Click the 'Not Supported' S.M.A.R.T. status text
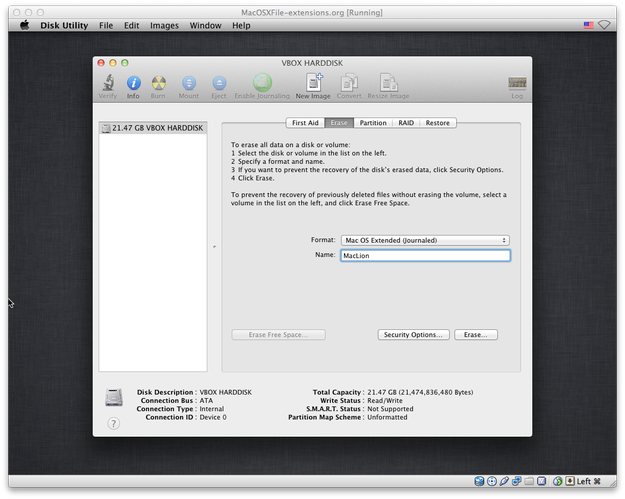 [390, 409]
